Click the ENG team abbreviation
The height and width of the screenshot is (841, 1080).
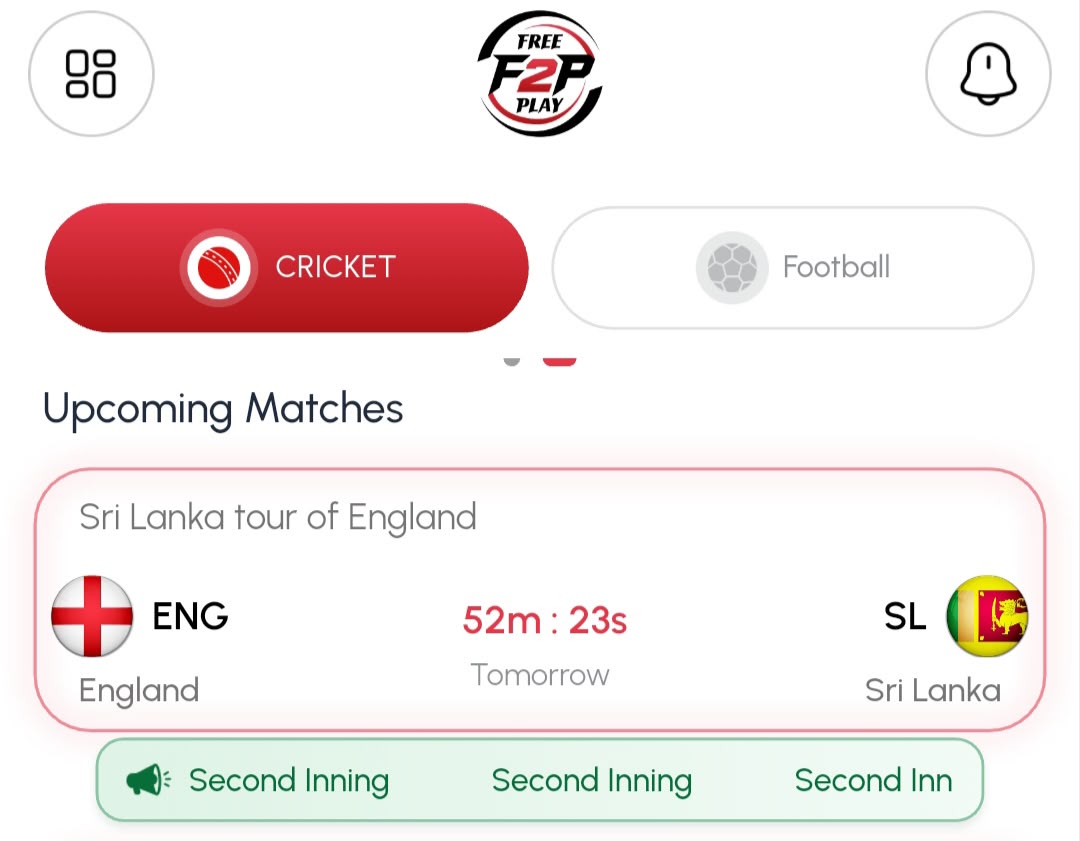click(x=190, y=616)
